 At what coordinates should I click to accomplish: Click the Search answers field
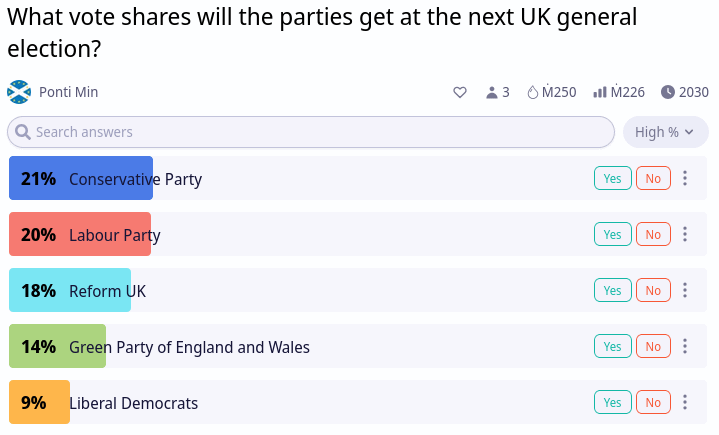(311, 132)
